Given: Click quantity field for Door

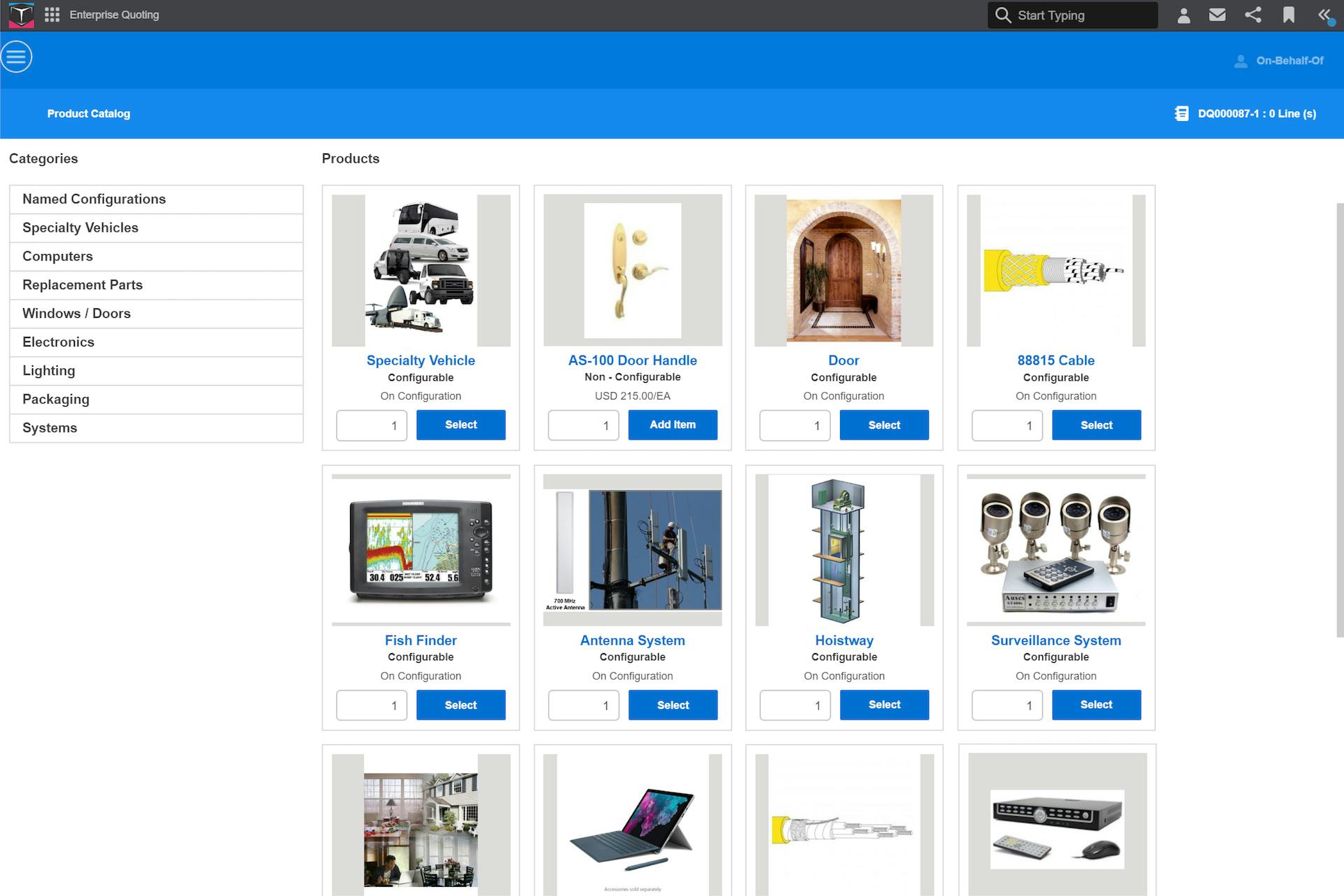Looking at the screenshot, I should point(795,426).
